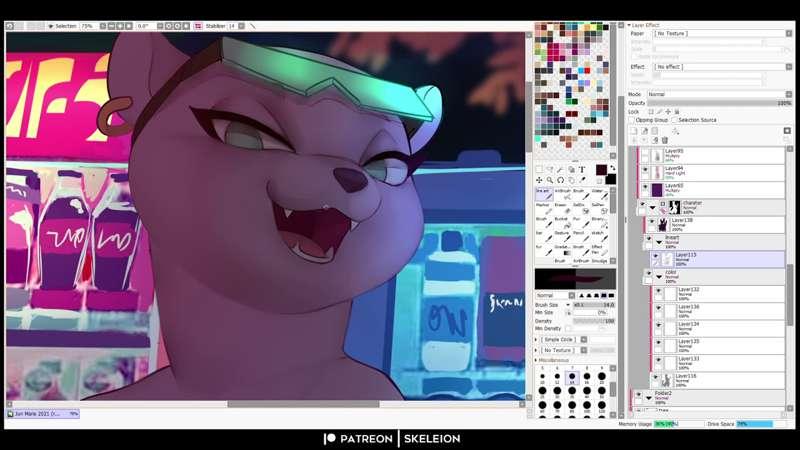Toggle the flip view horizontally icon
Viewport: 800px width, 450px height.
198,26
